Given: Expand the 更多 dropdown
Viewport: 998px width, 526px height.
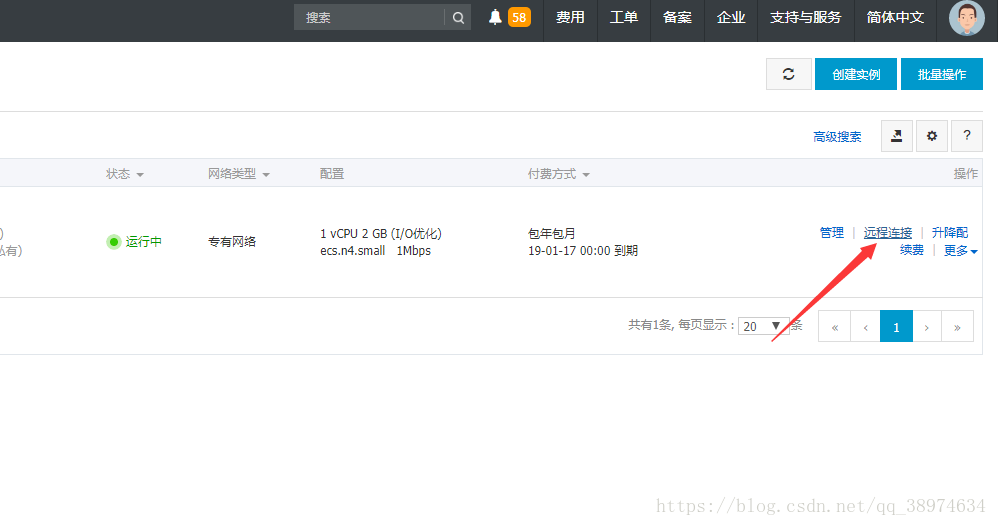Looking at the screenshot, I should 960,251.
